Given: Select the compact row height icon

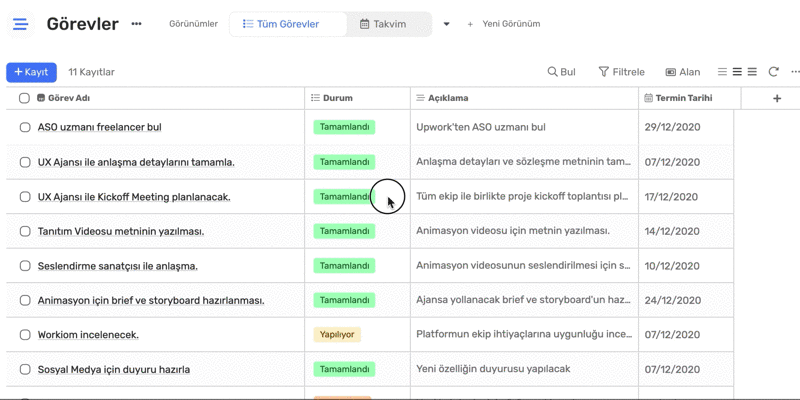Looking at the screenshot, I should 722,72.
